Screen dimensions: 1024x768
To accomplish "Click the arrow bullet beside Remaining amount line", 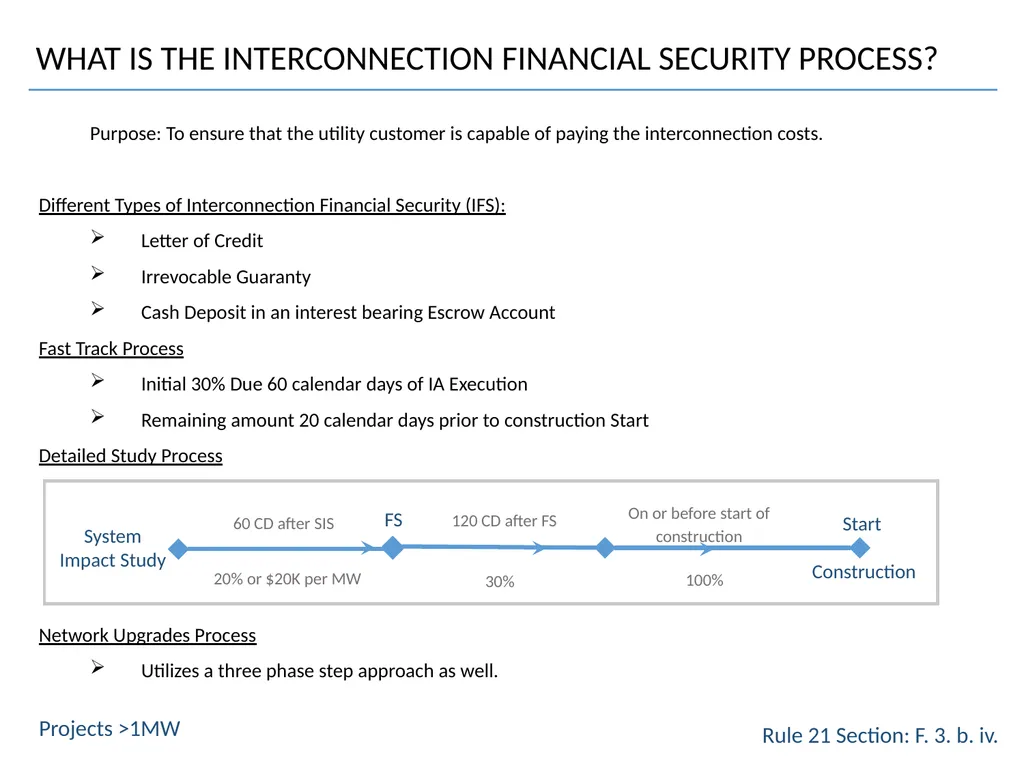I will pos(98,417).
